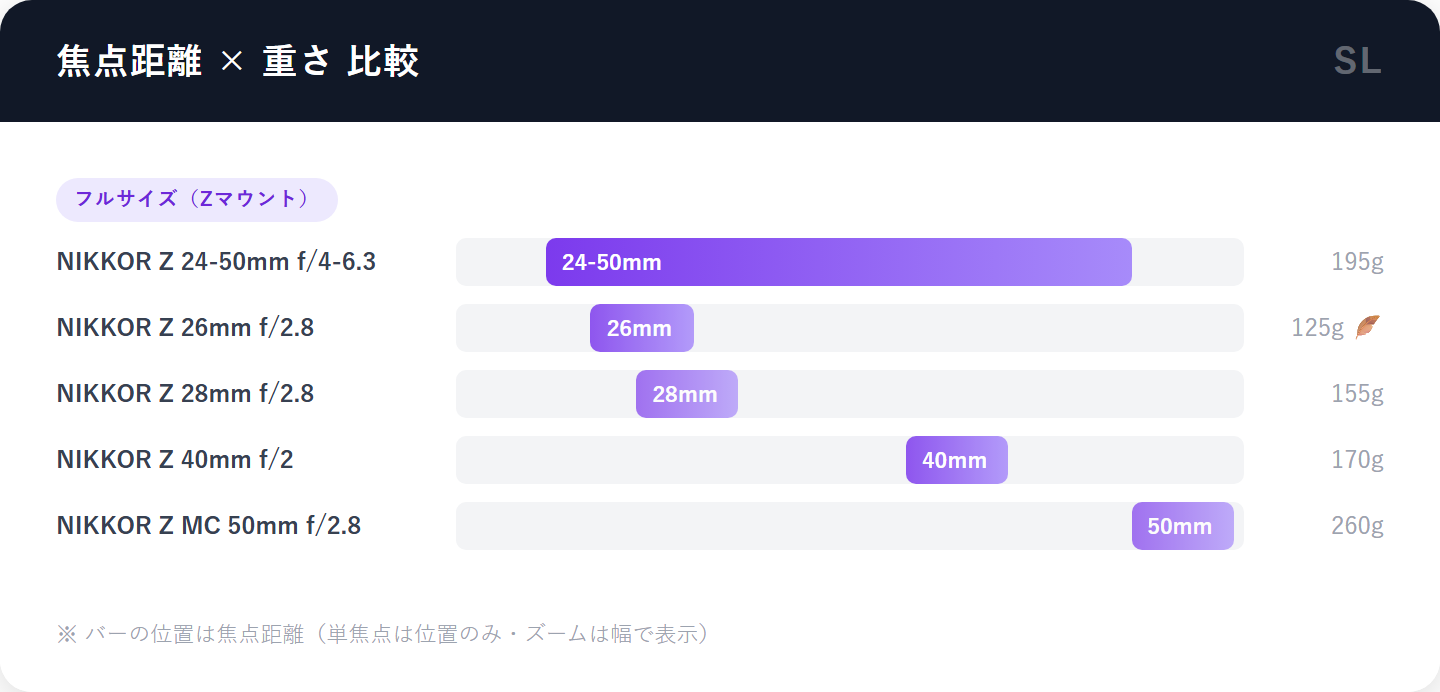The image size is (1440, 692).
Task: Select NIKKOR Z 26mm f/2.8 label
Action: [x=186, y=328]
